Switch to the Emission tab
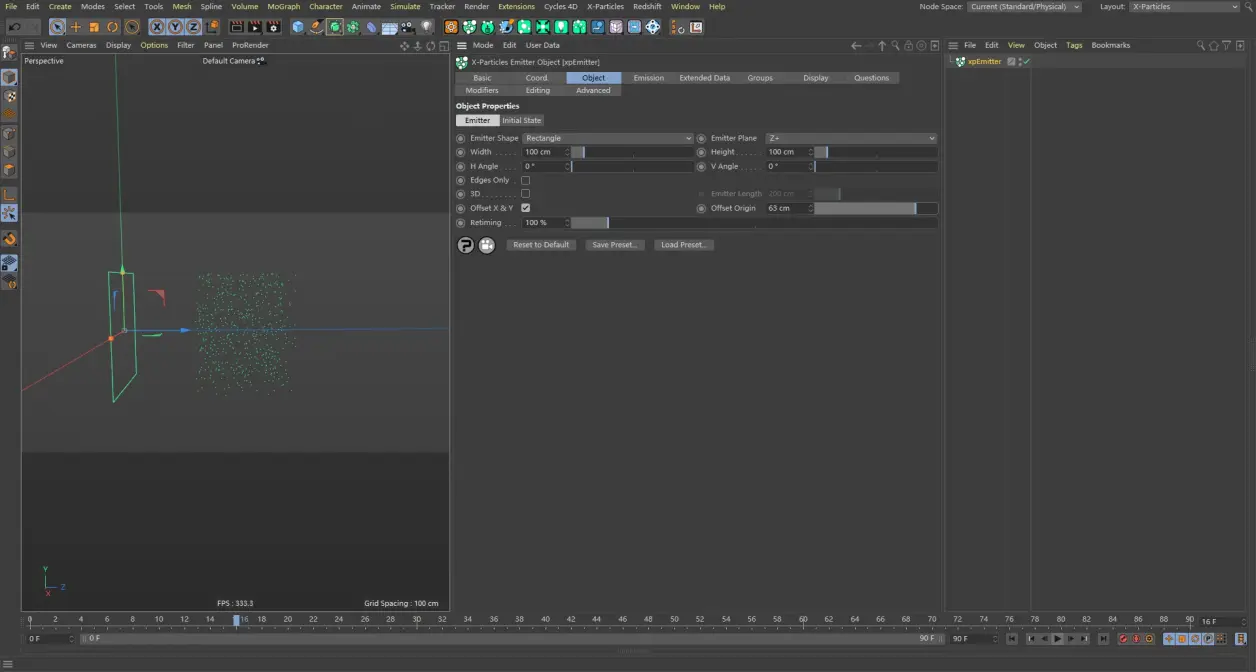This screenshot has width=1256, height=672. [x=649, y=77]
